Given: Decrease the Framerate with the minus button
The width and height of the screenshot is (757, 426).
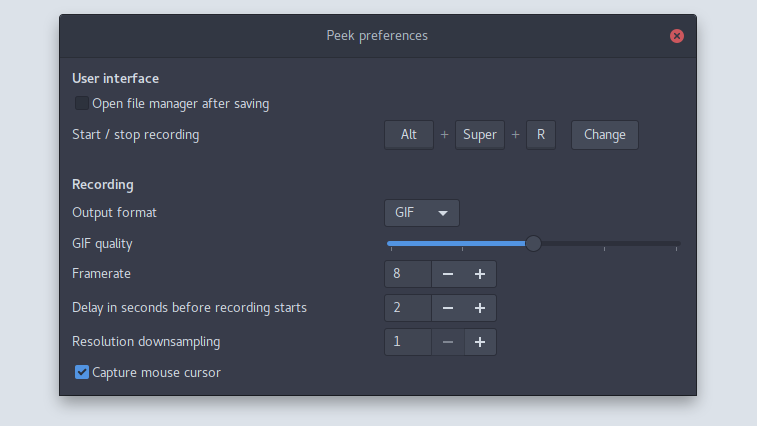Looking at the screenshot, I should pyautogui.click(x=448, y=274).
